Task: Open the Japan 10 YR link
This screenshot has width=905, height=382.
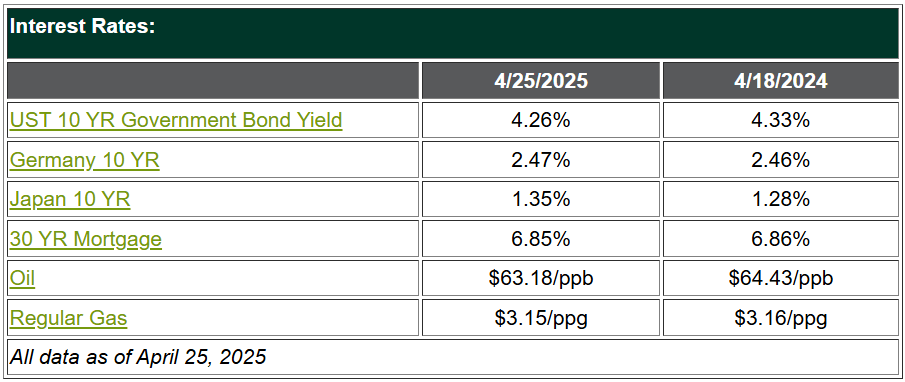Action: pyautogui.click(x=70, y=199)
